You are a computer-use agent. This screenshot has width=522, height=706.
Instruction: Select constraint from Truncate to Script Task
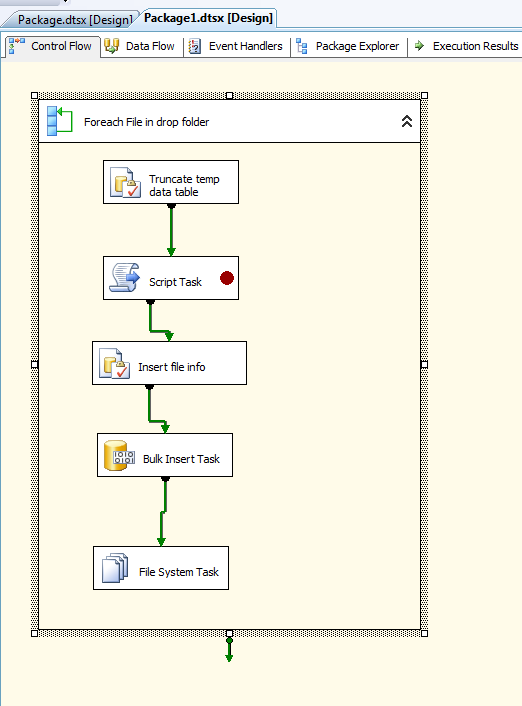171,231
